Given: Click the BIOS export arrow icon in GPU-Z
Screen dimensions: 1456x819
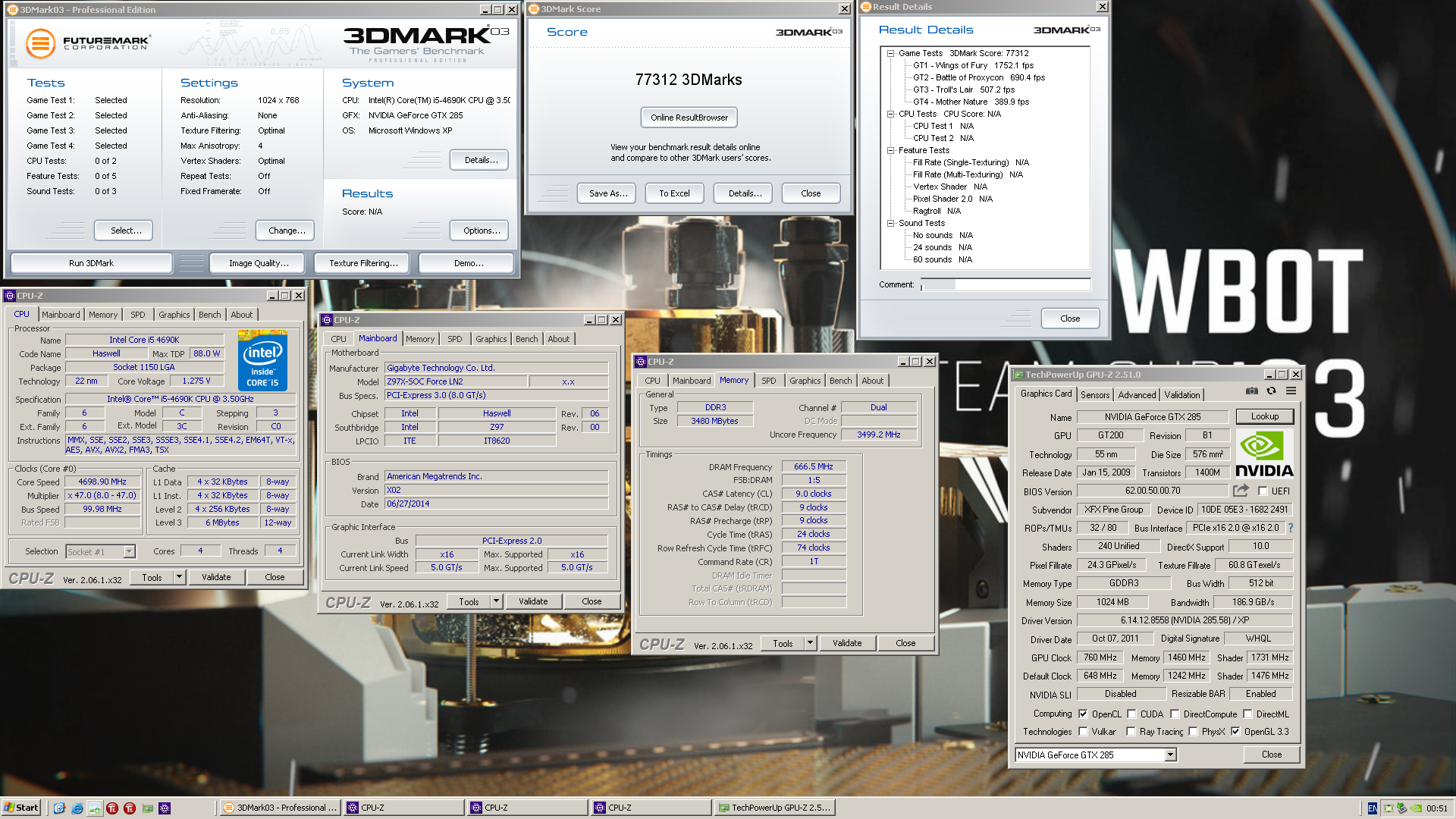Looking at the screenshot, I should click(x=1241, y=491).
